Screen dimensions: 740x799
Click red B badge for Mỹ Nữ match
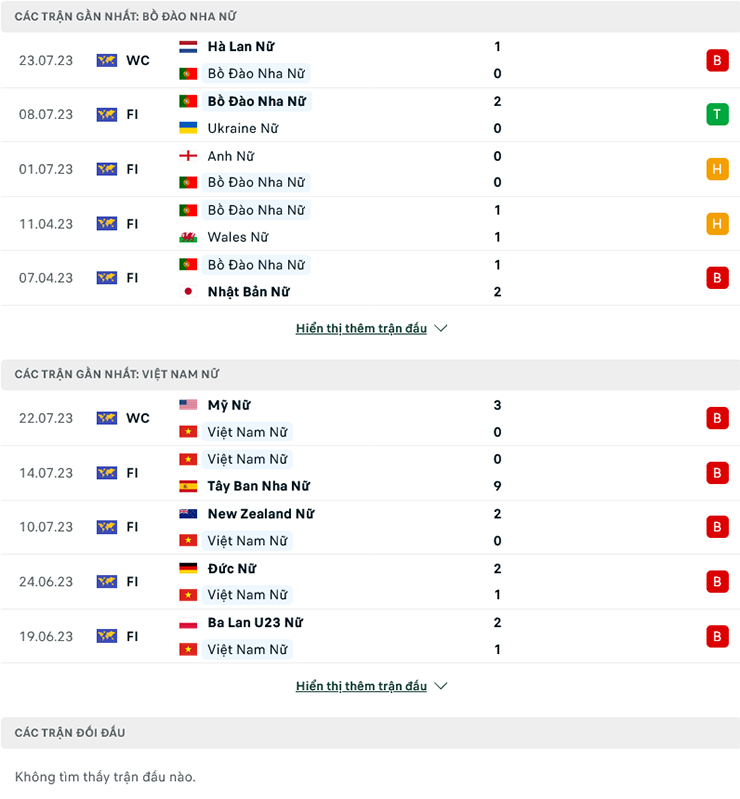[717, 418]
